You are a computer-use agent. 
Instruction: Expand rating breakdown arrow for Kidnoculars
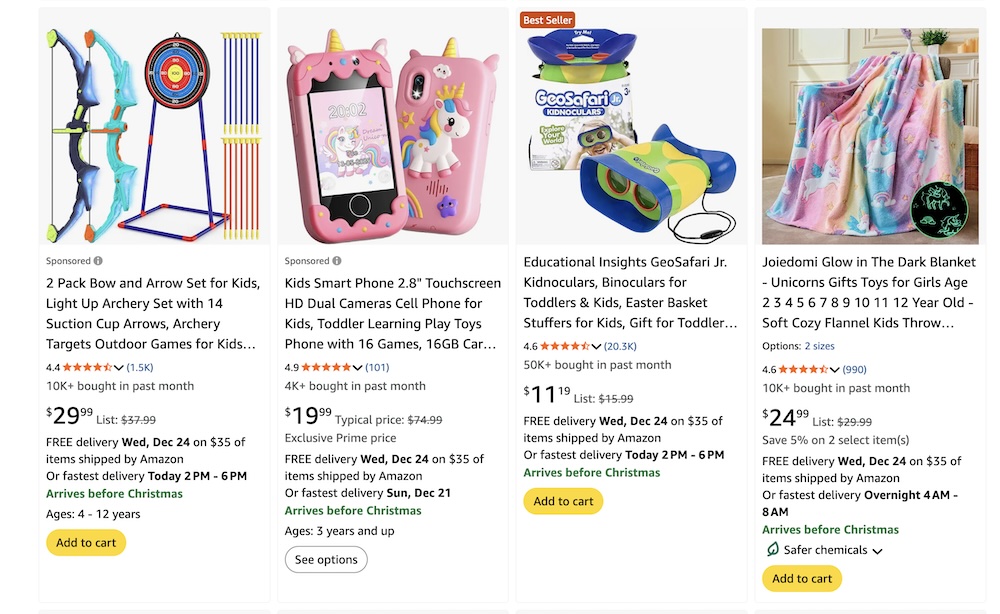click(596, 347)
